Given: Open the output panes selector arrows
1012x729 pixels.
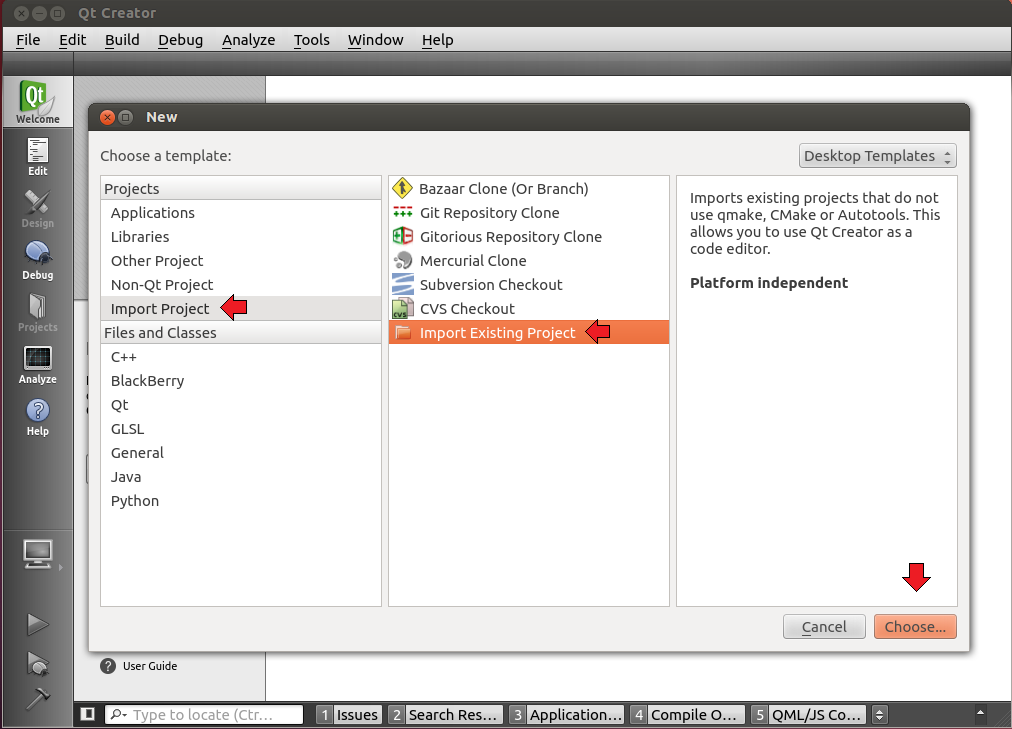Looking at the screenshot, I should click(x=879, y=714).
